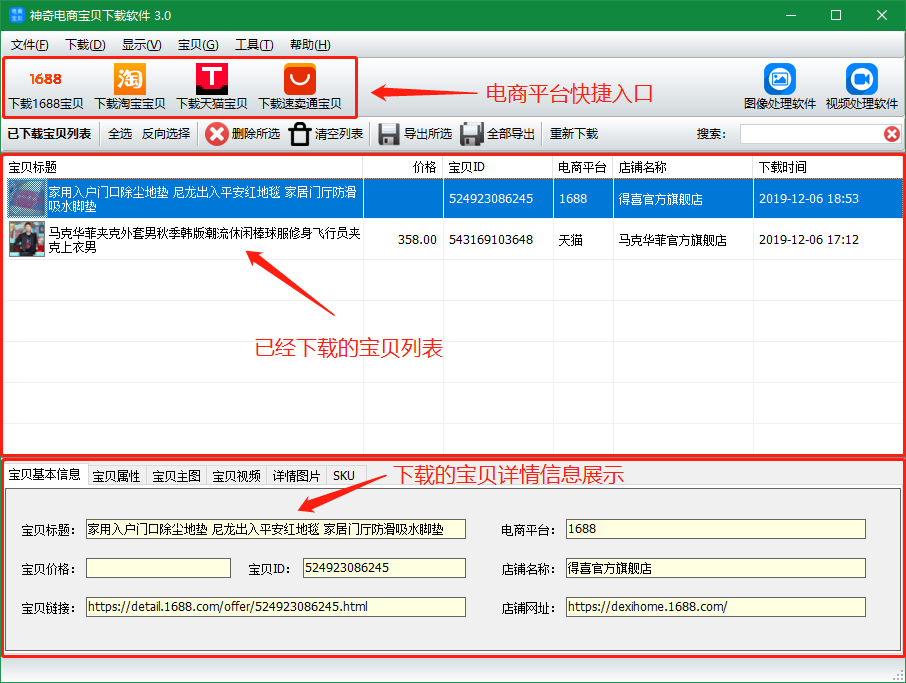
Task: Switch to the 宝贝属性 tab
Action: coord(117,476)
